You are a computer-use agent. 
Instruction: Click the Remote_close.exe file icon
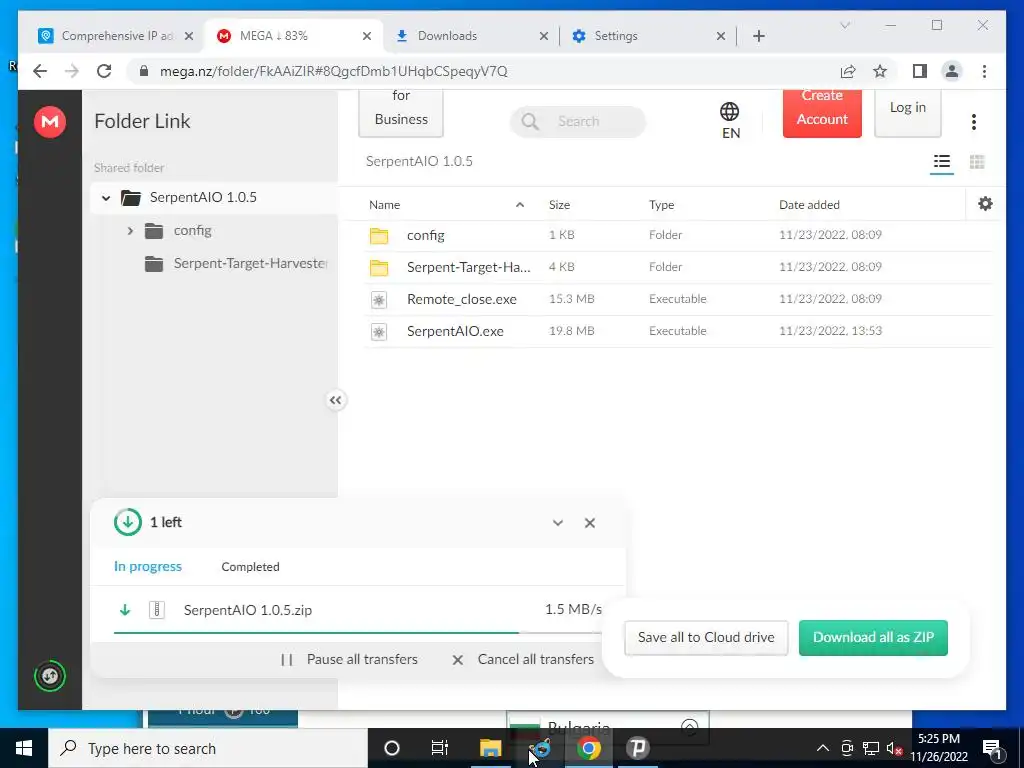(379, 300)
